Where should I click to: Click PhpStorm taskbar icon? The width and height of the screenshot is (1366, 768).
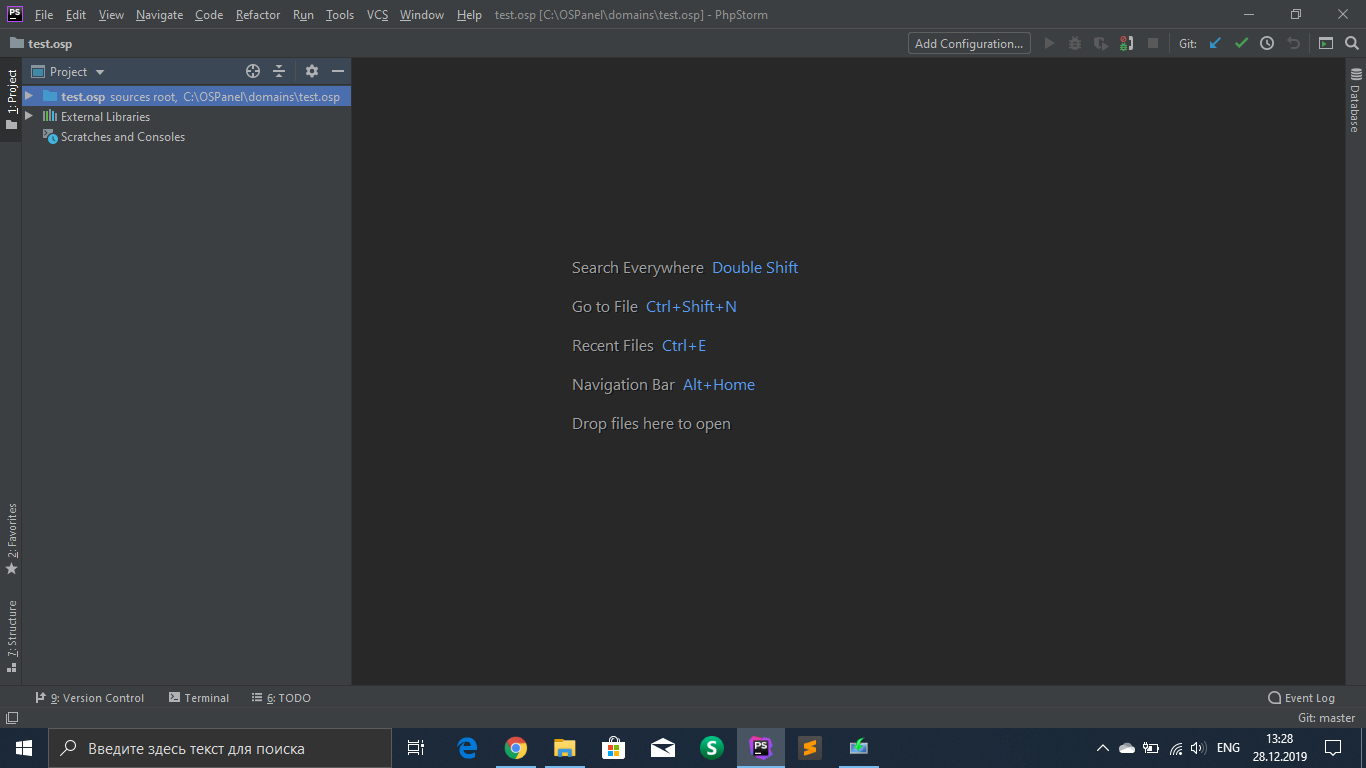(x=761, y=748)
